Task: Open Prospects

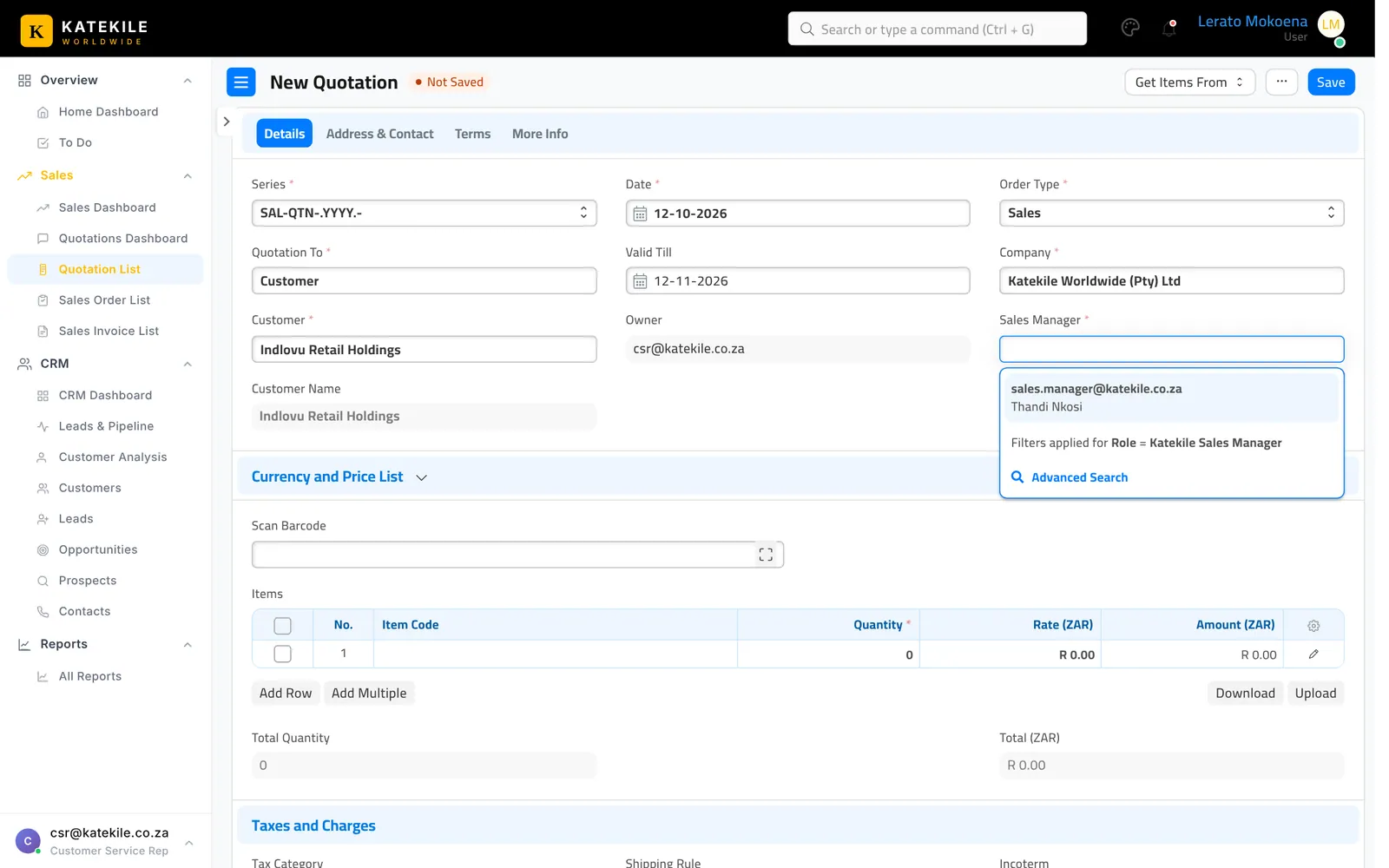Action: click(x=87, y=581)
